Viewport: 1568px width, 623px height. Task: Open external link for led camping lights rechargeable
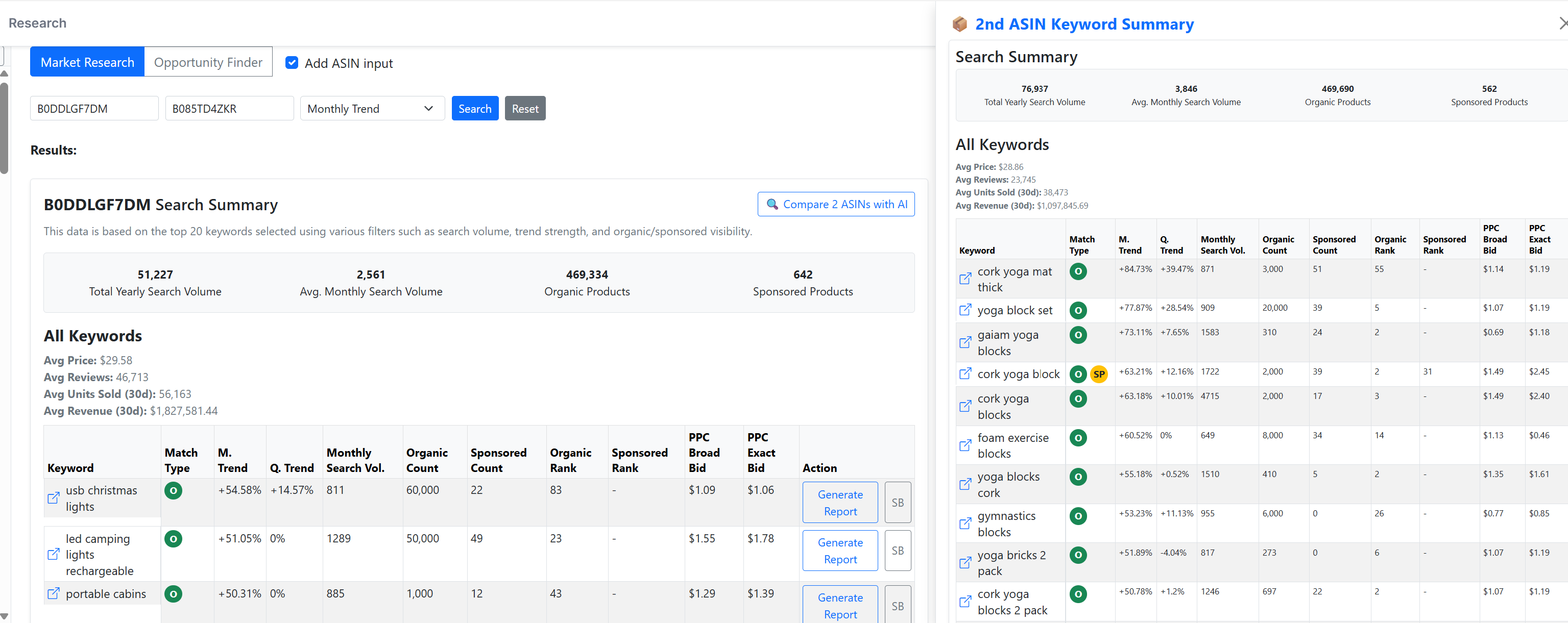pyautogui.click(x=54, y=554)
